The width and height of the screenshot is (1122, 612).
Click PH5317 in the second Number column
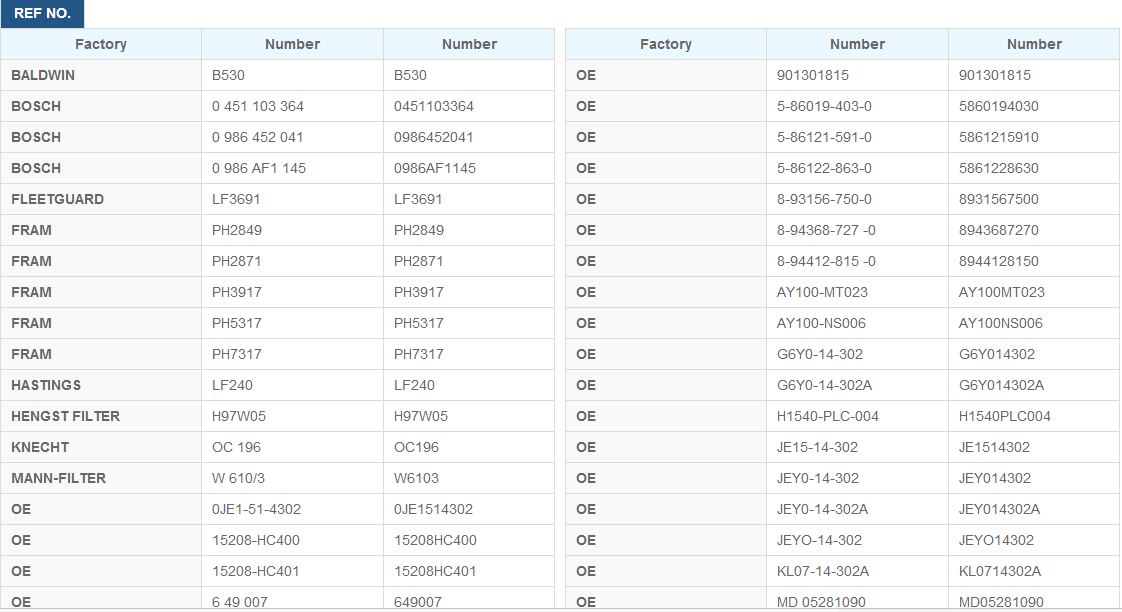click(x=419, y=323)
